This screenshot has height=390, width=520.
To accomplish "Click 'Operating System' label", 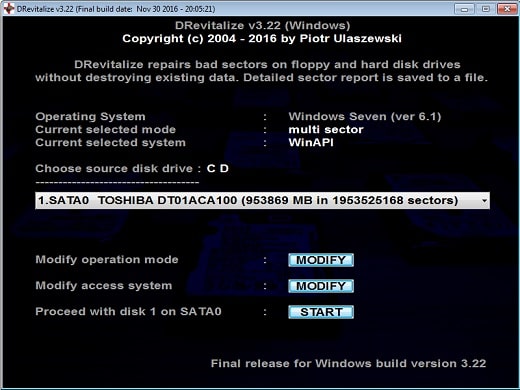I will point(90,117).
